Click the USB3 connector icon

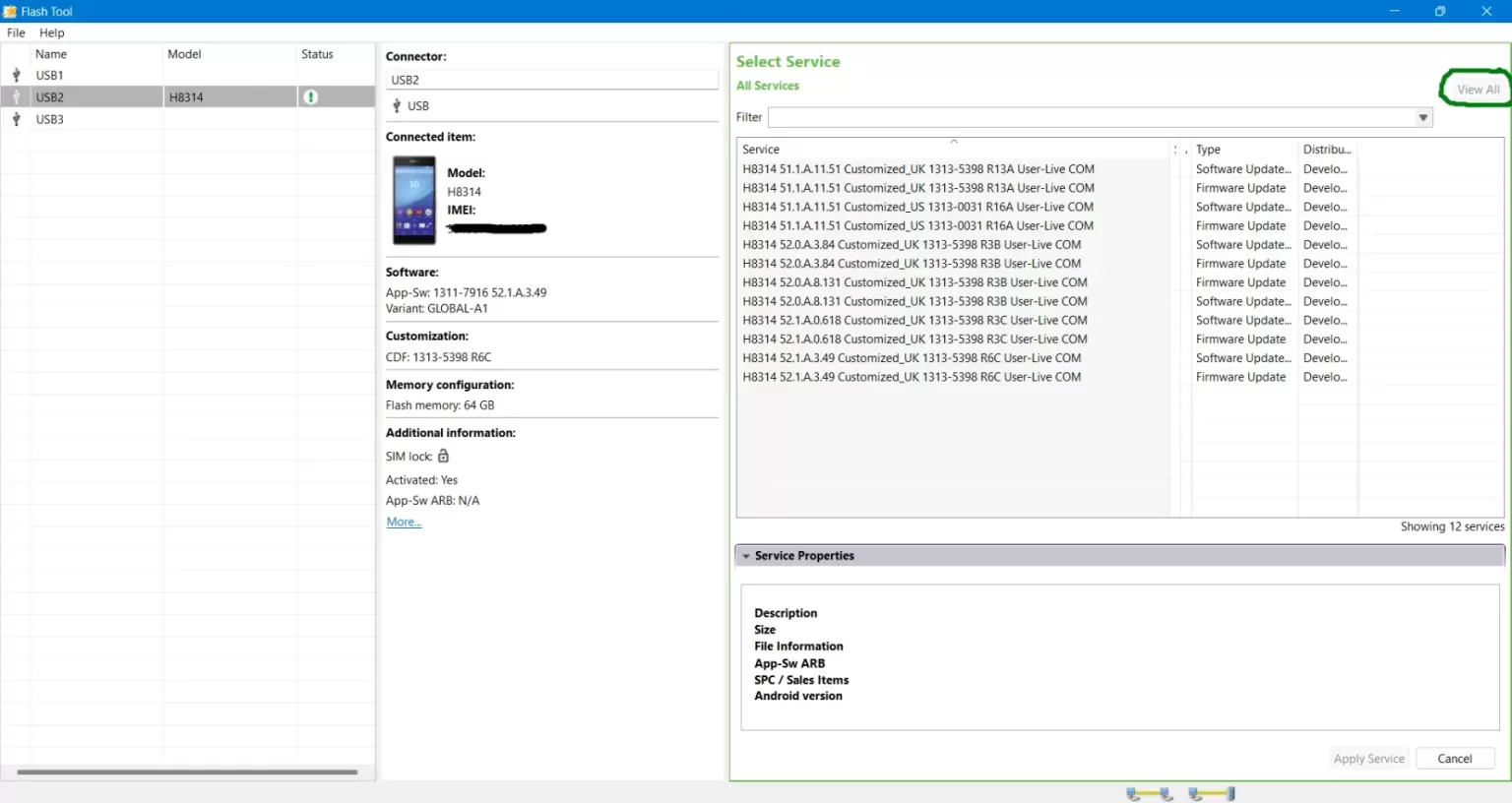[16, 119]
